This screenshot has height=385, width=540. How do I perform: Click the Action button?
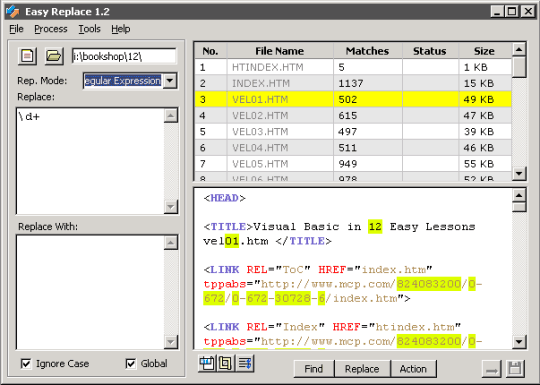tap(413, 369)
